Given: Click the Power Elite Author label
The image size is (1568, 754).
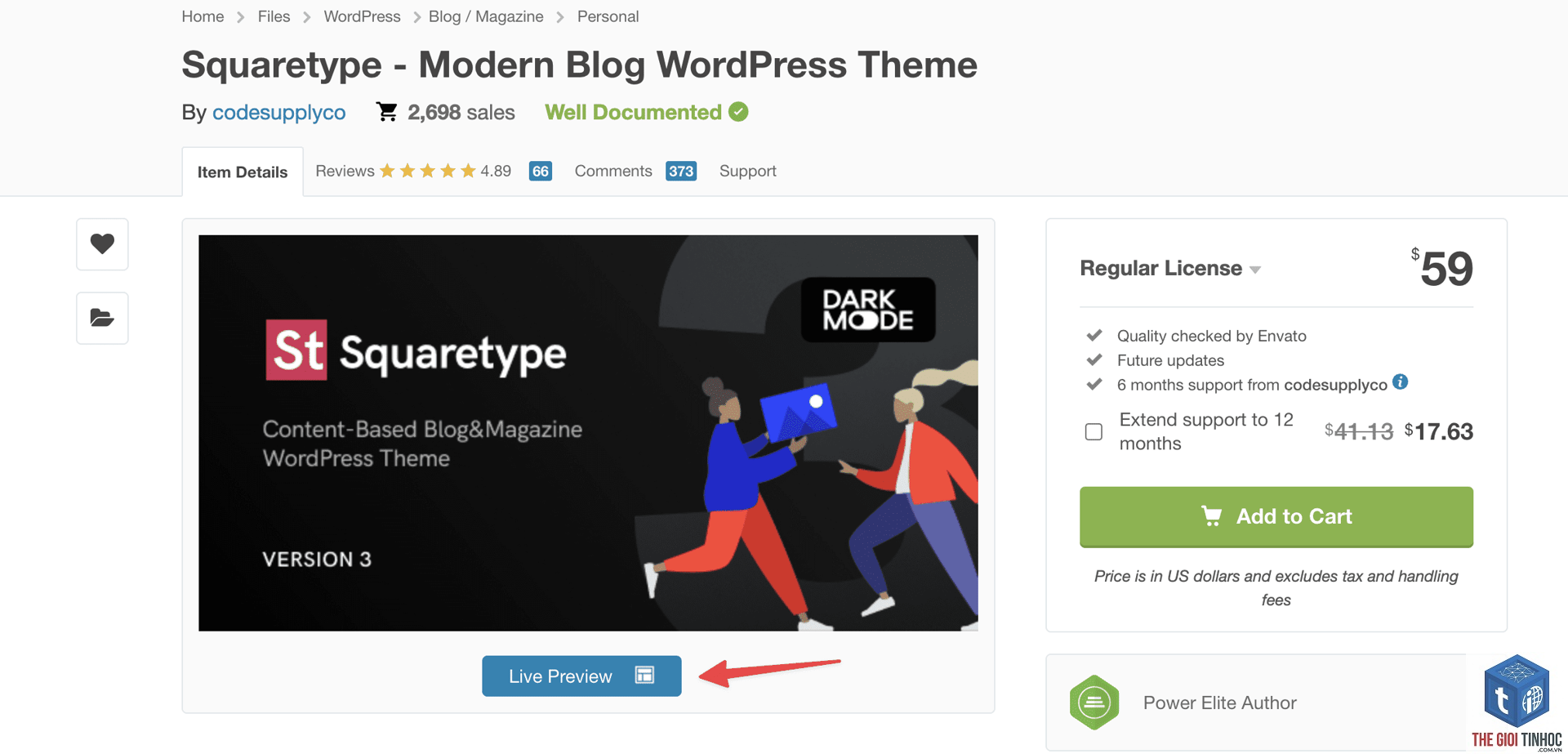Looking at the screenshot, I should click(x=1219, y=703).
